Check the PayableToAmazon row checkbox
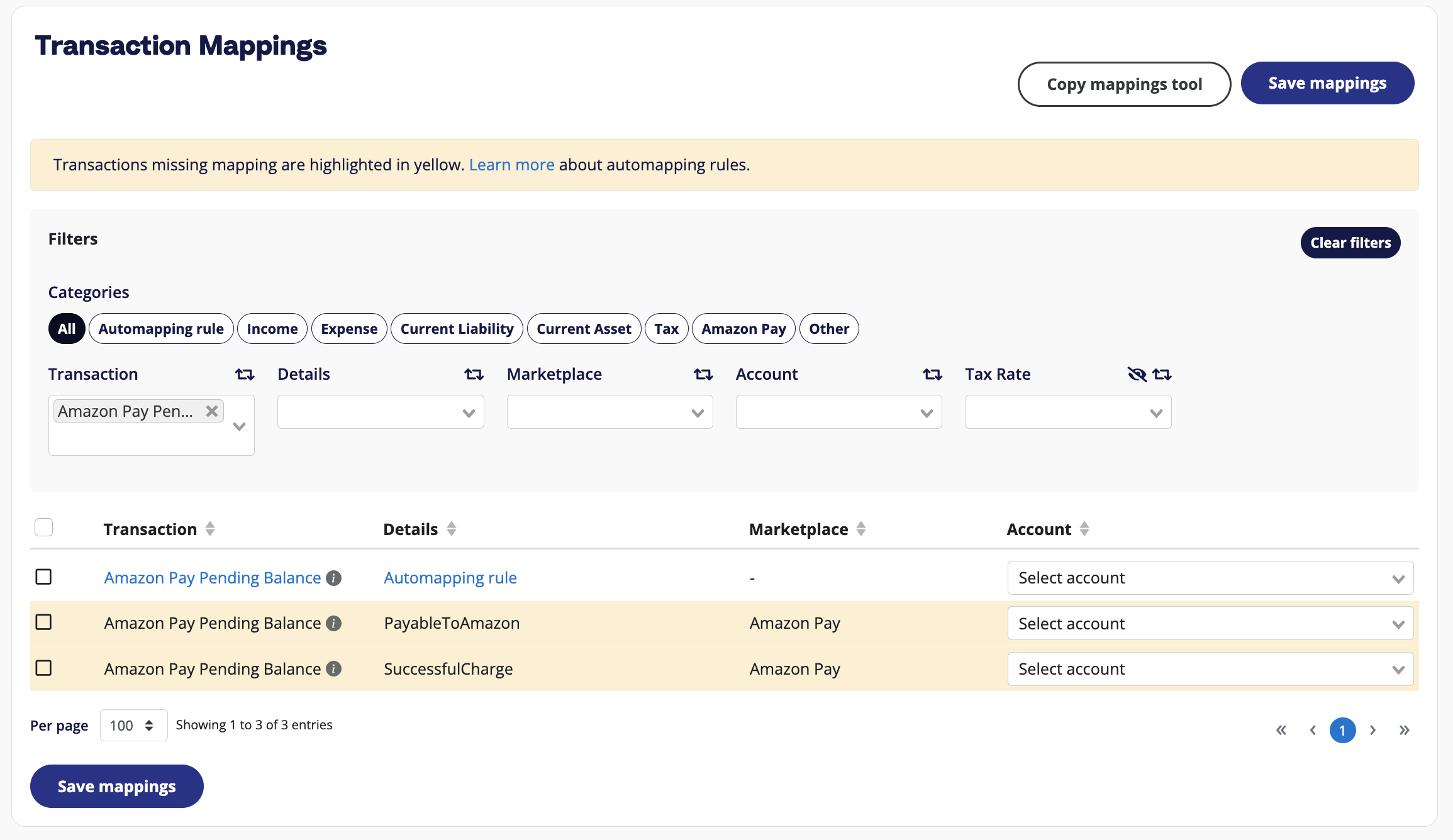Viewport: 1453px width, 840px height. [44, 622]
